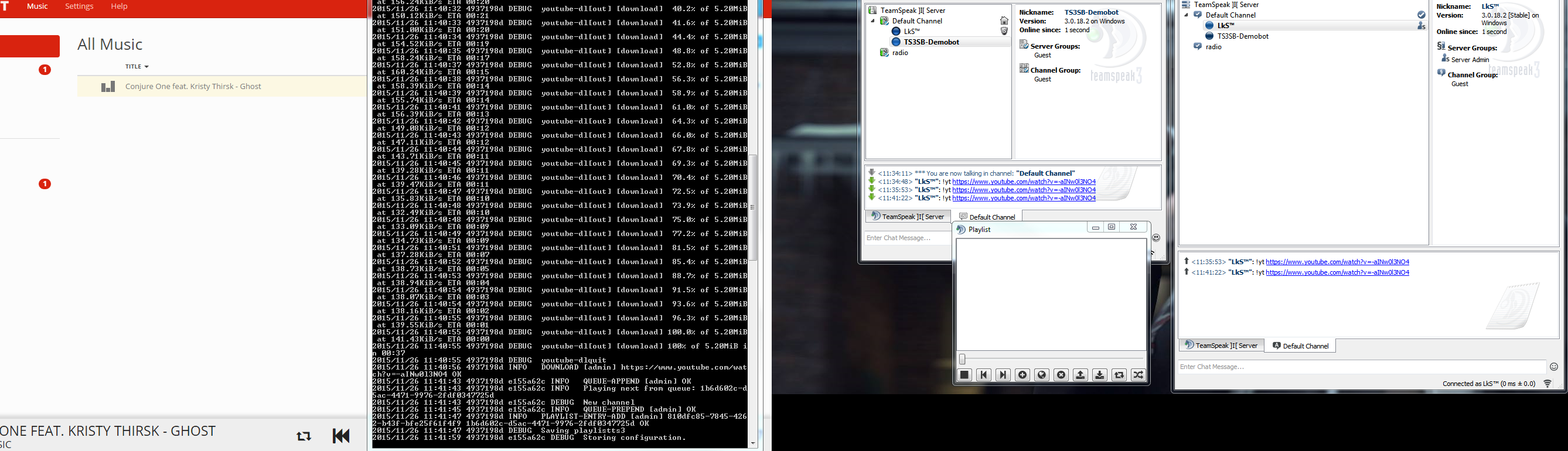This screenshot has height=451, width=1568.
Task: Open emoticon picker in right TeamSpeak window
Action: [x=1554, y=367]
